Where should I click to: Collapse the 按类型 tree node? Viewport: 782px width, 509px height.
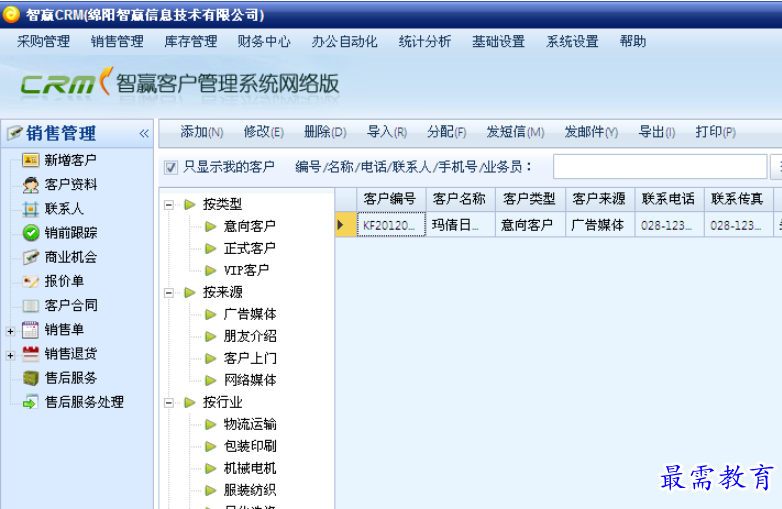169,204
